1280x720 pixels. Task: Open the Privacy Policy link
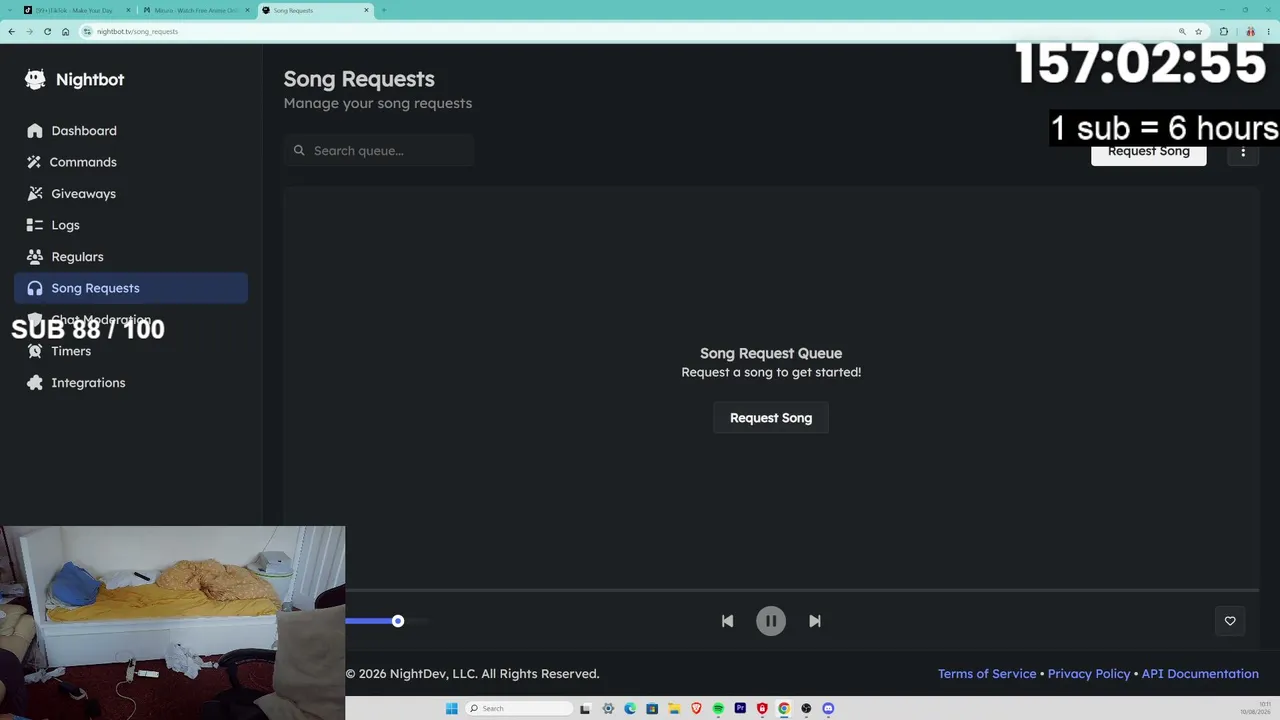coord(1089,674)
